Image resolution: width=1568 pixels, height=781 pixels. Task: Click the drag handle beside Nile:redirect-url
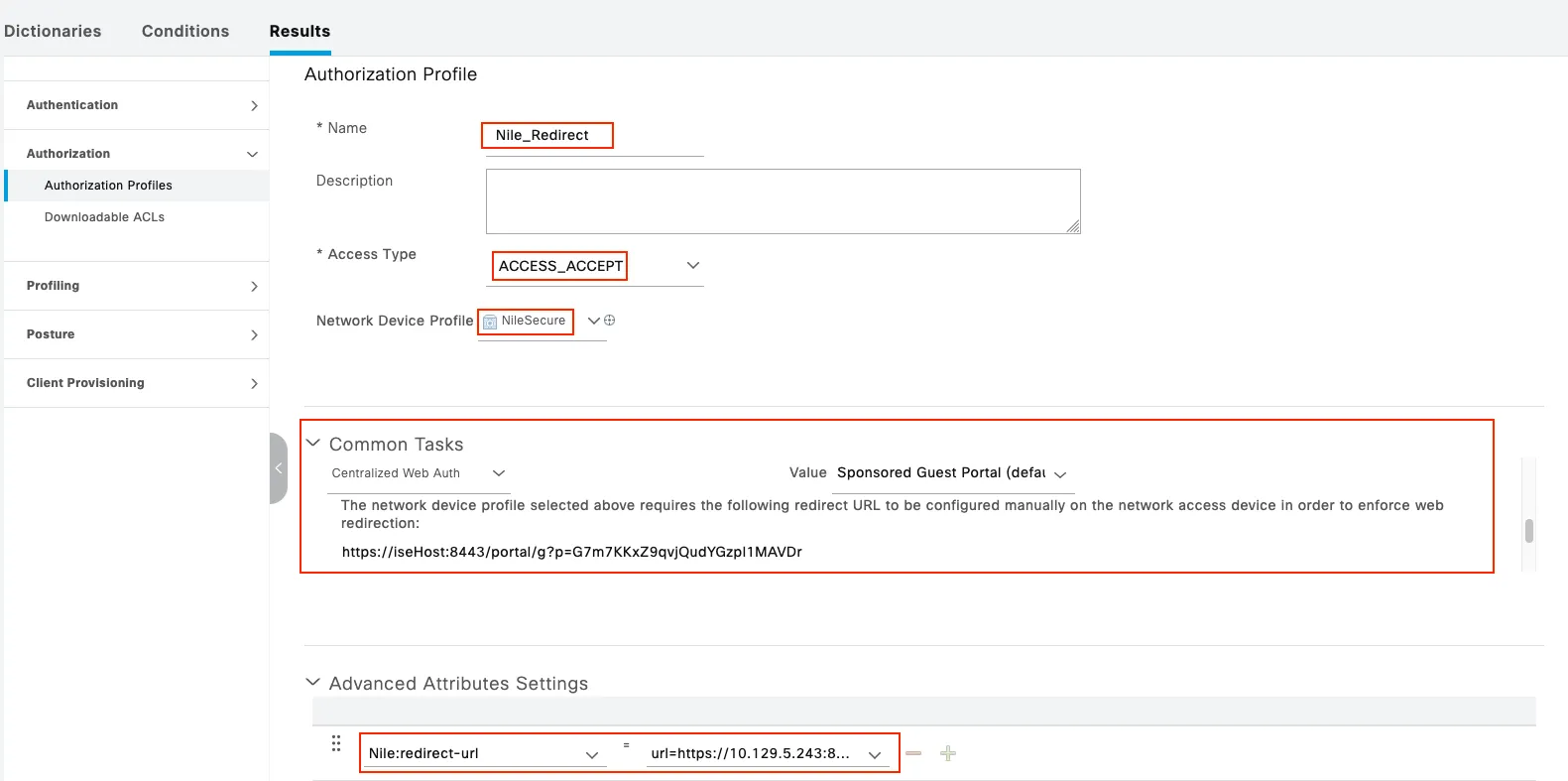(x=336, y=743)
